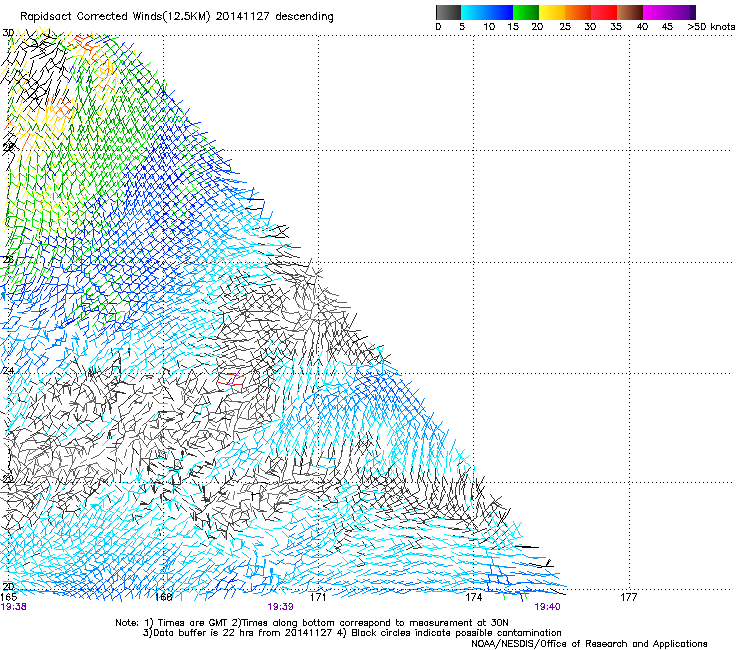Click the longitude label '168'
This screenshot has height=650, width=740.
click(x=163, y=597)
